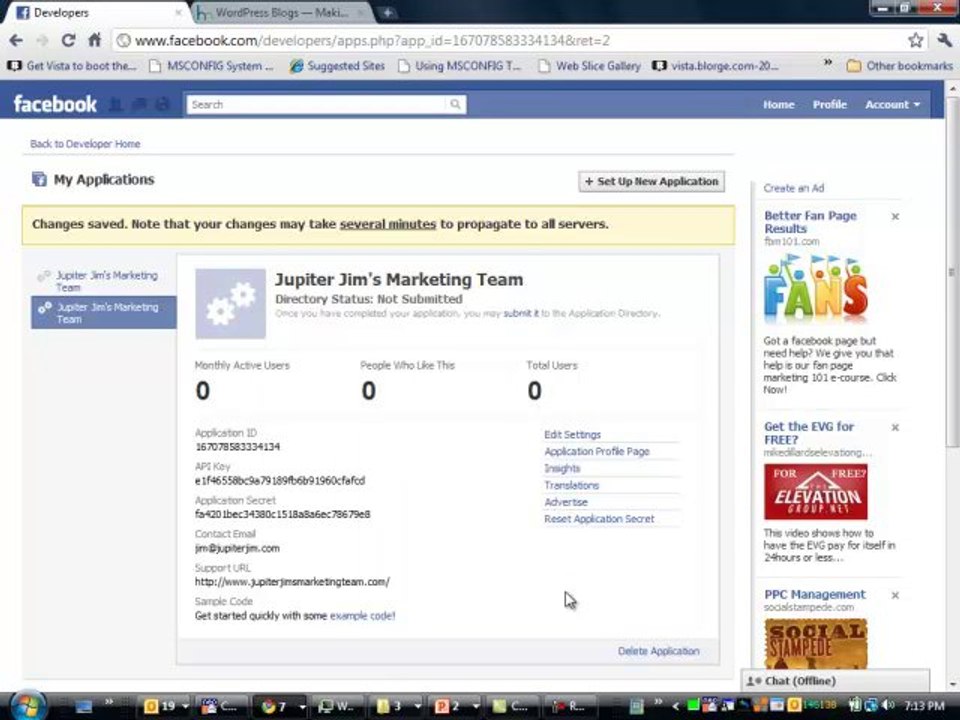Click several minutes link in notice
Image resolution: width=960 pixels, height=720 pixels.
(388, 224)
